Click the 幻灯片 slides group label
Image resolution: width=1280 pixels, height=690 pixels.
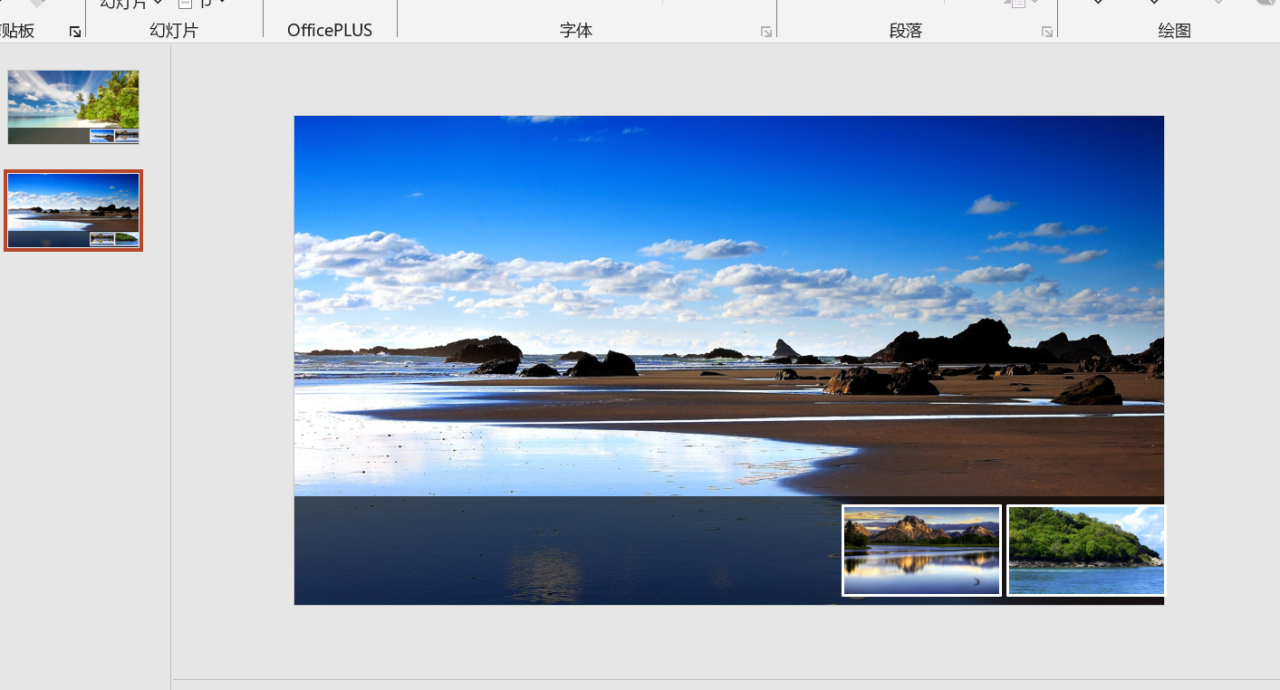pyautogui.click(x=174, y=31)
